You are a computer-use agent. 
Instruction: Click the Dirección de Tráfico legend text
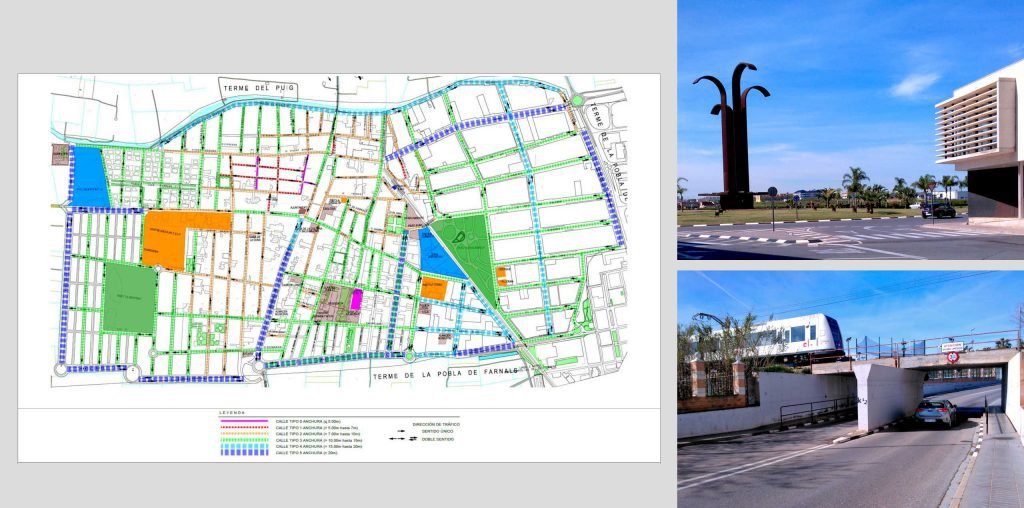click(x=432, y=423)
